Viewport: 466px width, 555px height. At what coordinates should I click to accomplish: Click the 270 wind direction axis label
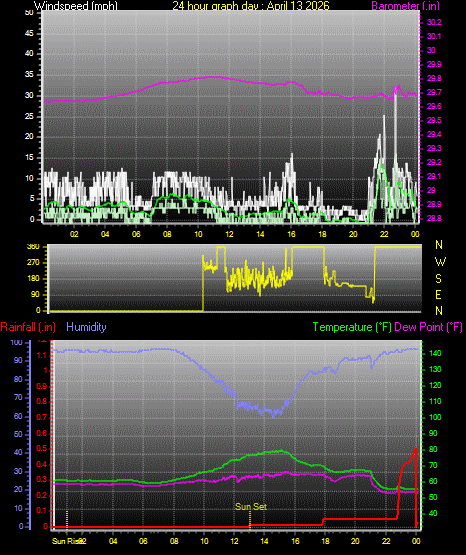34,263
